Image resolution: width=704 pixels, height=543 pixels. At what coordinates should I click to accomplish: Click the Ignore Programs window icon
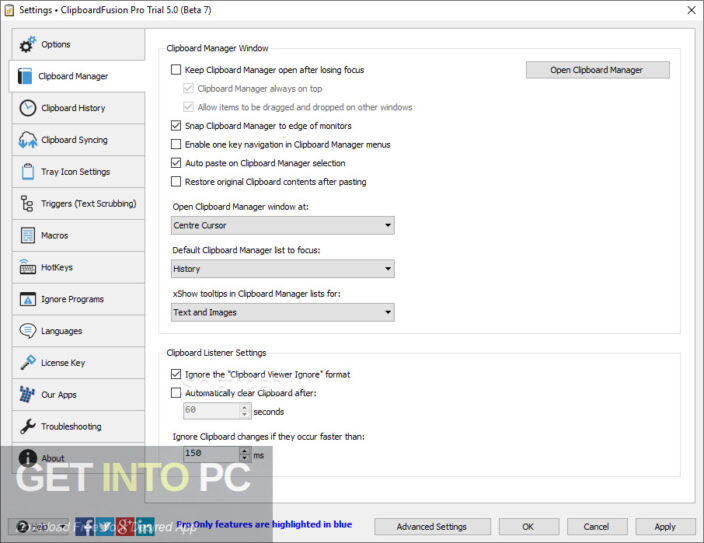click(27, 299)
